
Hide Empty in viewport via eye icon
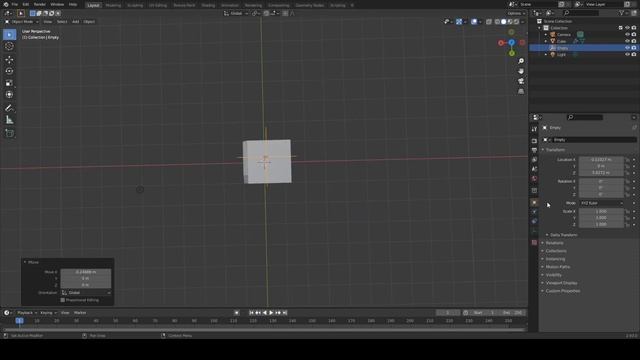(627, 48)
